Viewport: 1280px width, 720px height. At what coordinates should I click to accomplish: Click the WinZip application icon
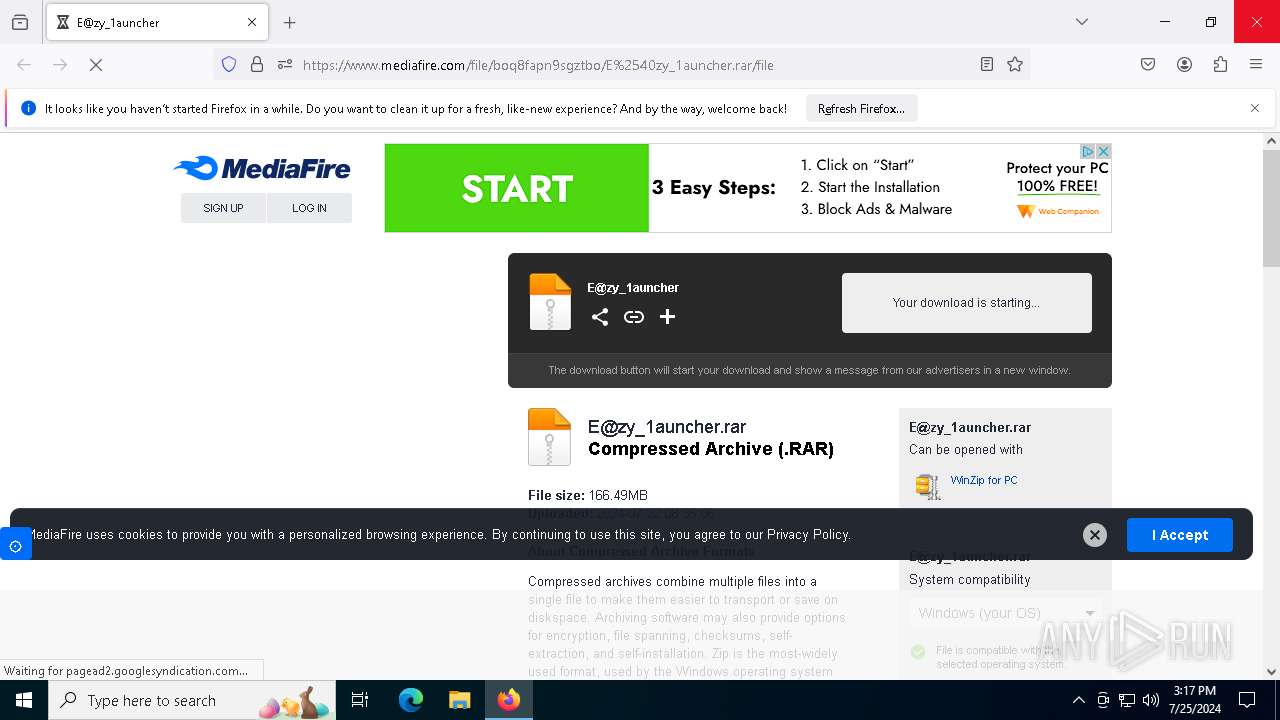928,486
